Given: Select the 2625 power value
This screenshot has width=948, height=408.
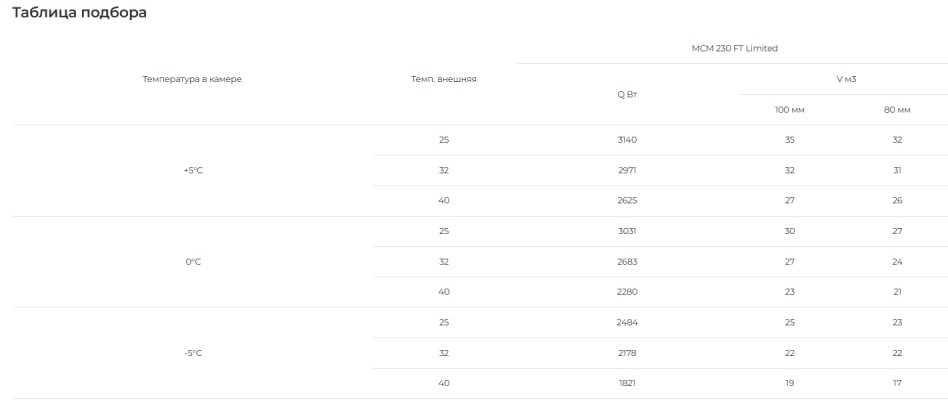Looking at the screenshot, I should pos(627,200).
